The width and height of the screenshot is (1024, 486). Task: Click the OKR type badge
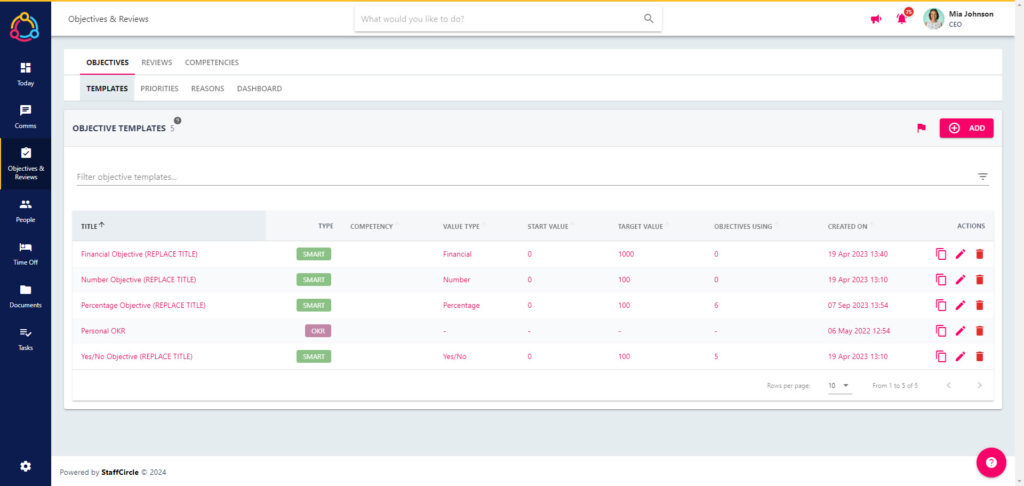[318, 331]
